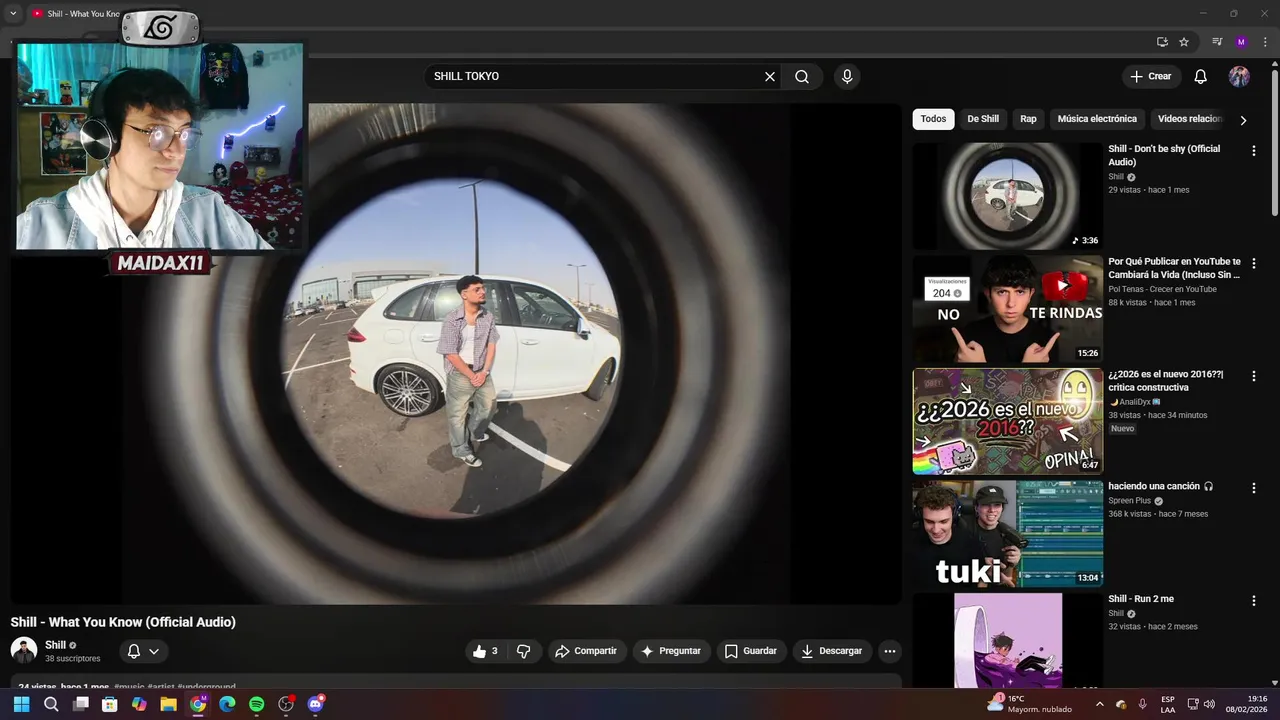This screenshot has height=720, width=1280.
Task: Like the video with thumbs up
Action: pos(486,651)
